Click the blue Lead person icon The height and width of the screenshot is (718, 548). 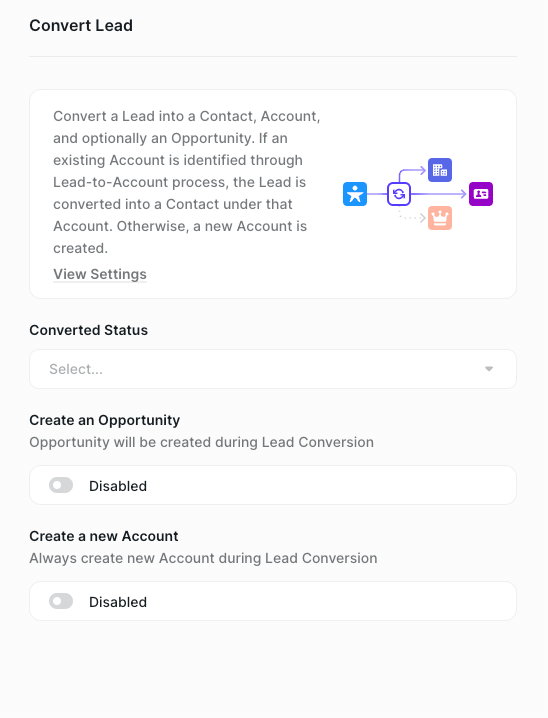click(355, 194)
